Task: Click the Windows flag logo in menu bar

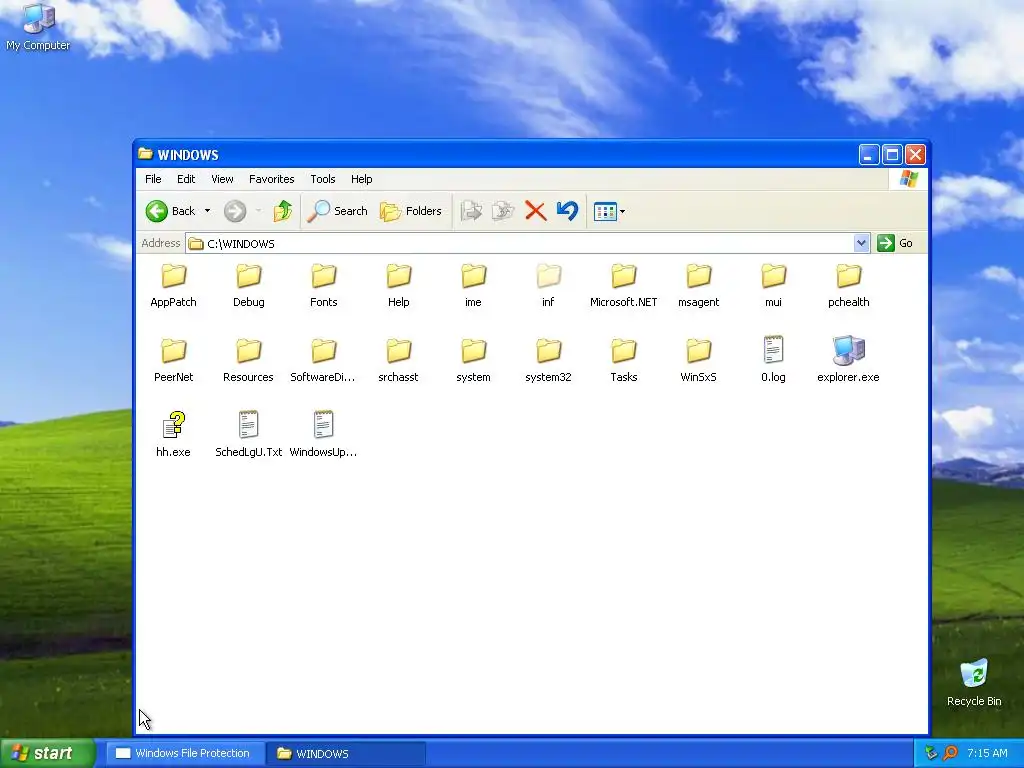Action: [x=908, y=179]
